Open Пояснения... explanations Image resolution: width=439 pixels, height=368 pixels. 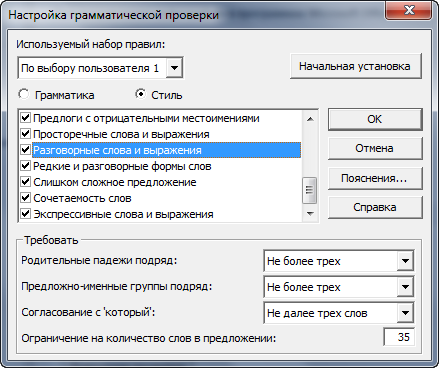(375, 178)
